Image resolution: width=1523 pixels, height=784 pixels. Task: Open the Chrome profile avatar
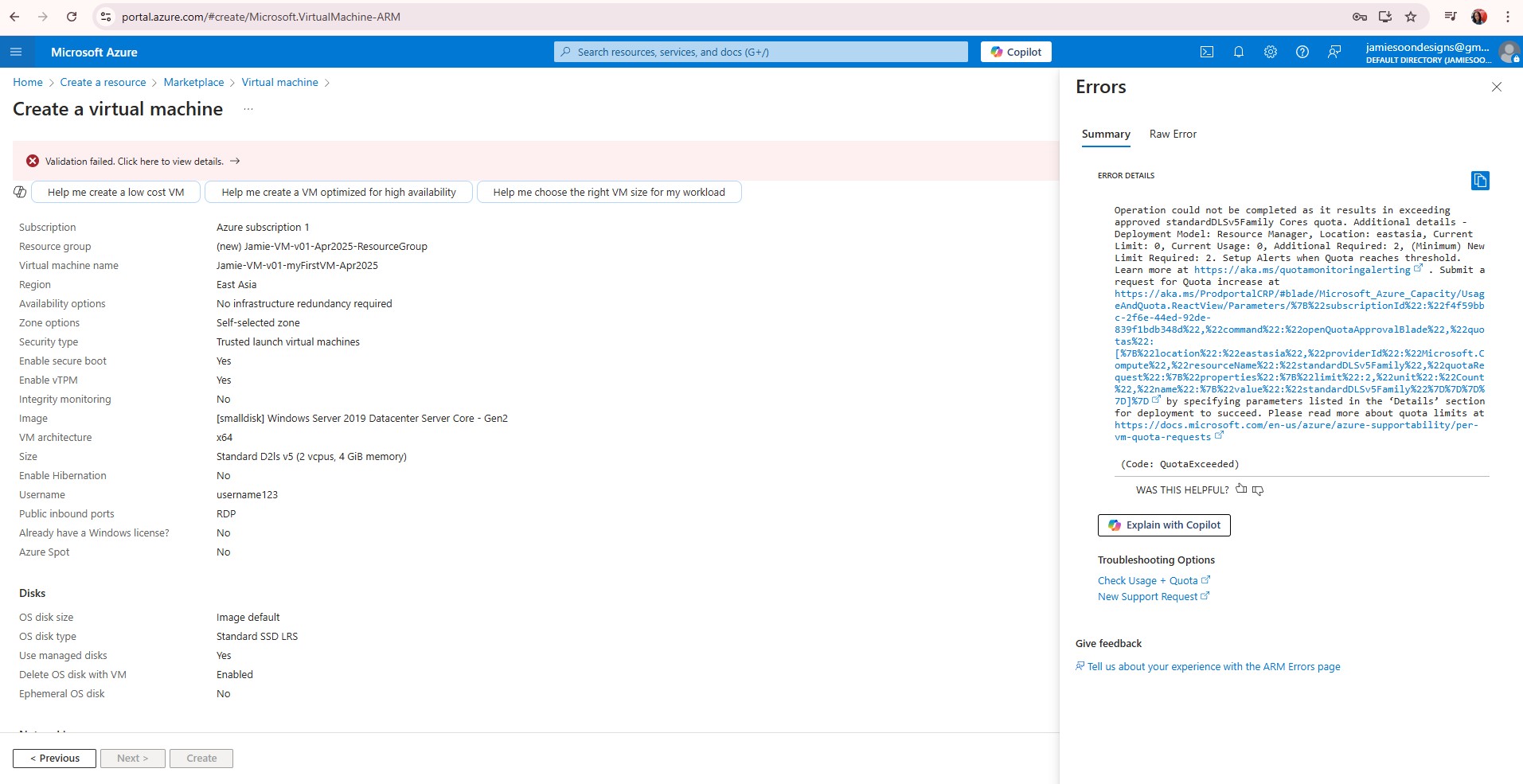tap(1479, 17)
